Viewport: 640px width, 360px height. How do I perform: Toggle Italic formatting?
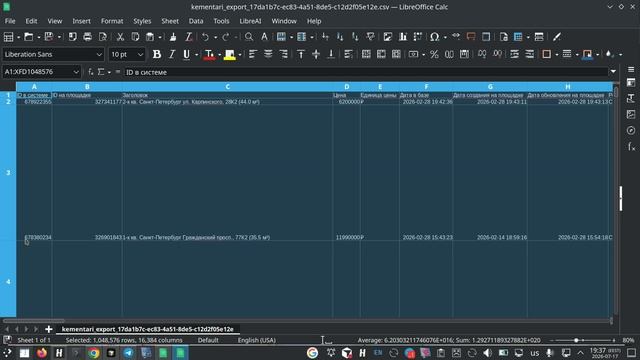click(x=172, y=54)
